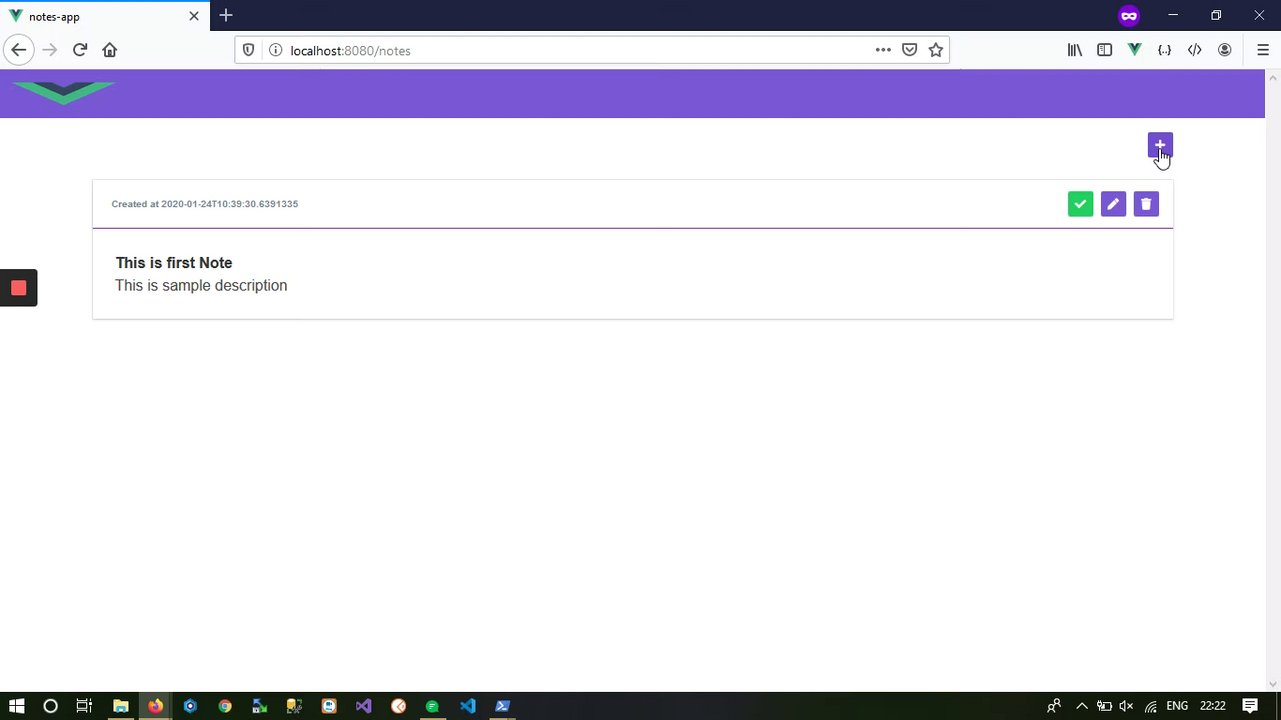Bookmark this page with star icon

(x=936, y=50)
